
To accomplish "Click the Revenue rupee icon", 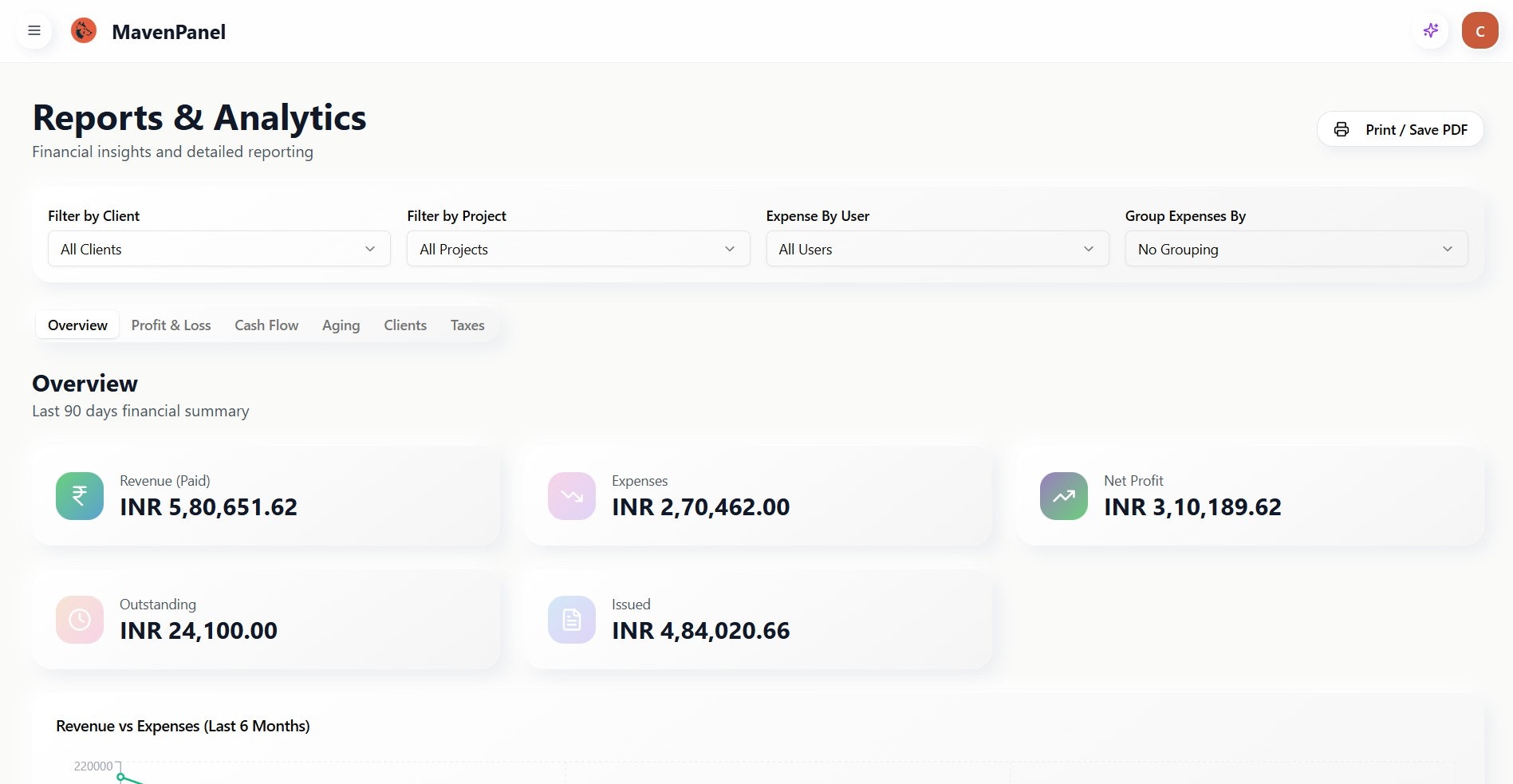I will click(x=80, y=496).
